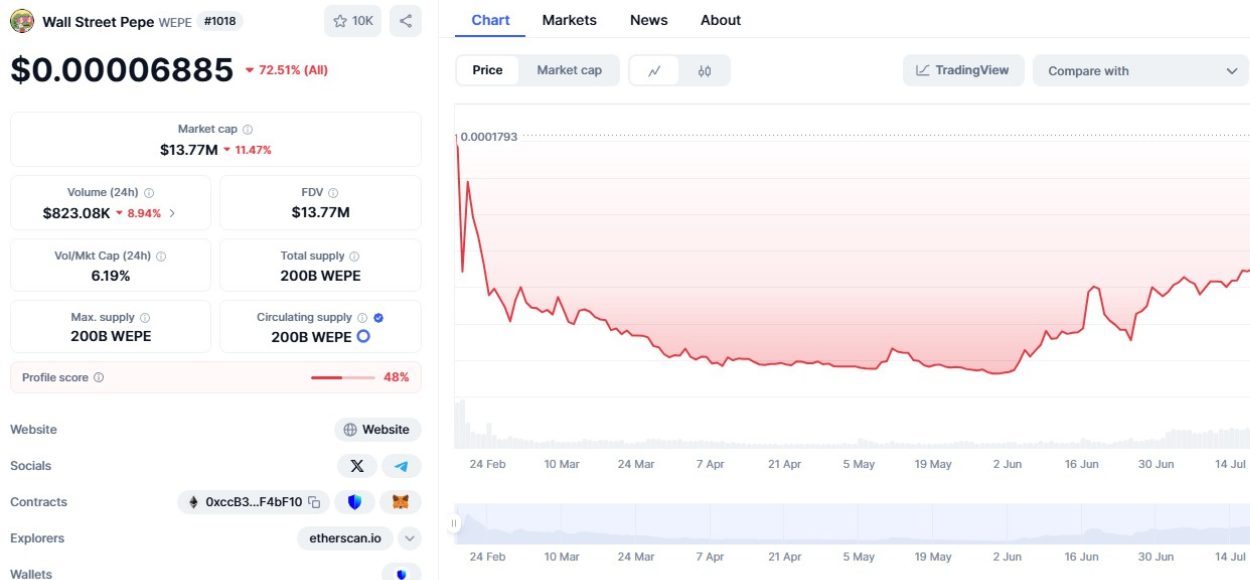Screen dimensions: 1250x580
Task: Share Wall Street Pepe via share icon
Action: [405, 21]
